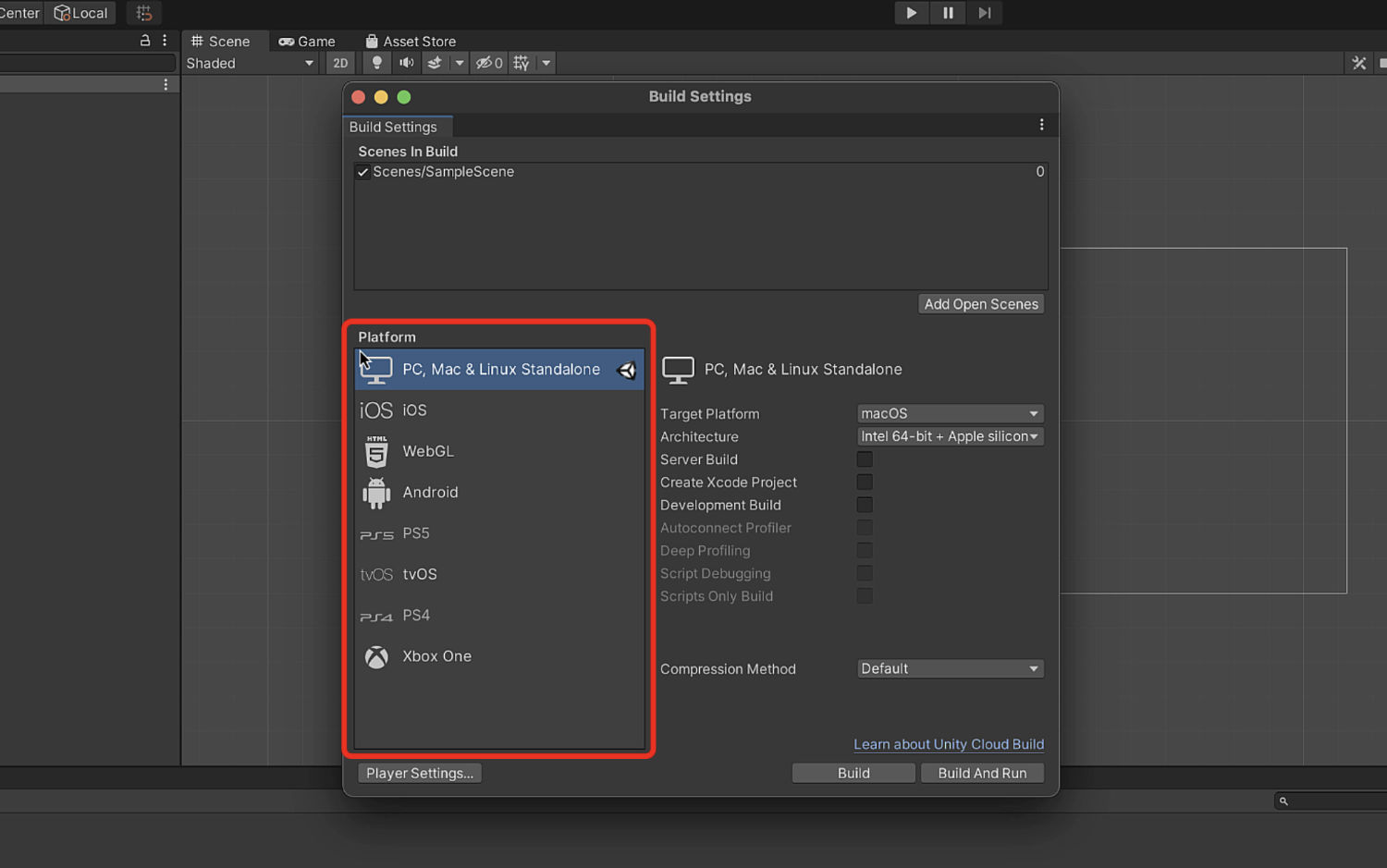1387x868 pixels.
Task: Toggle the grid snapping icon next to Local
Action: click(143, 13)
